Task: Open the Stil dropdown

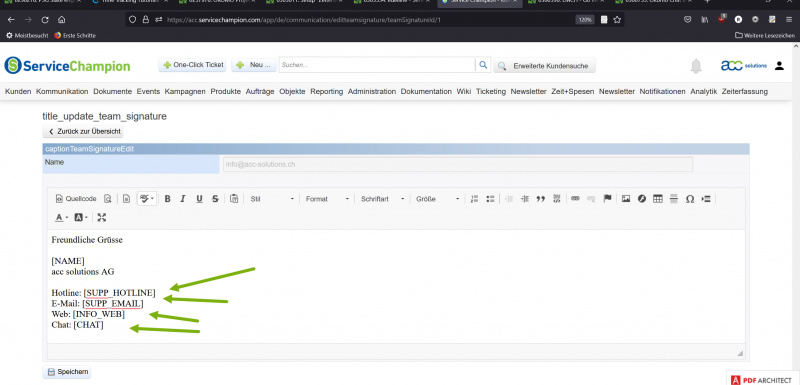Action: (x=272, y=199)
